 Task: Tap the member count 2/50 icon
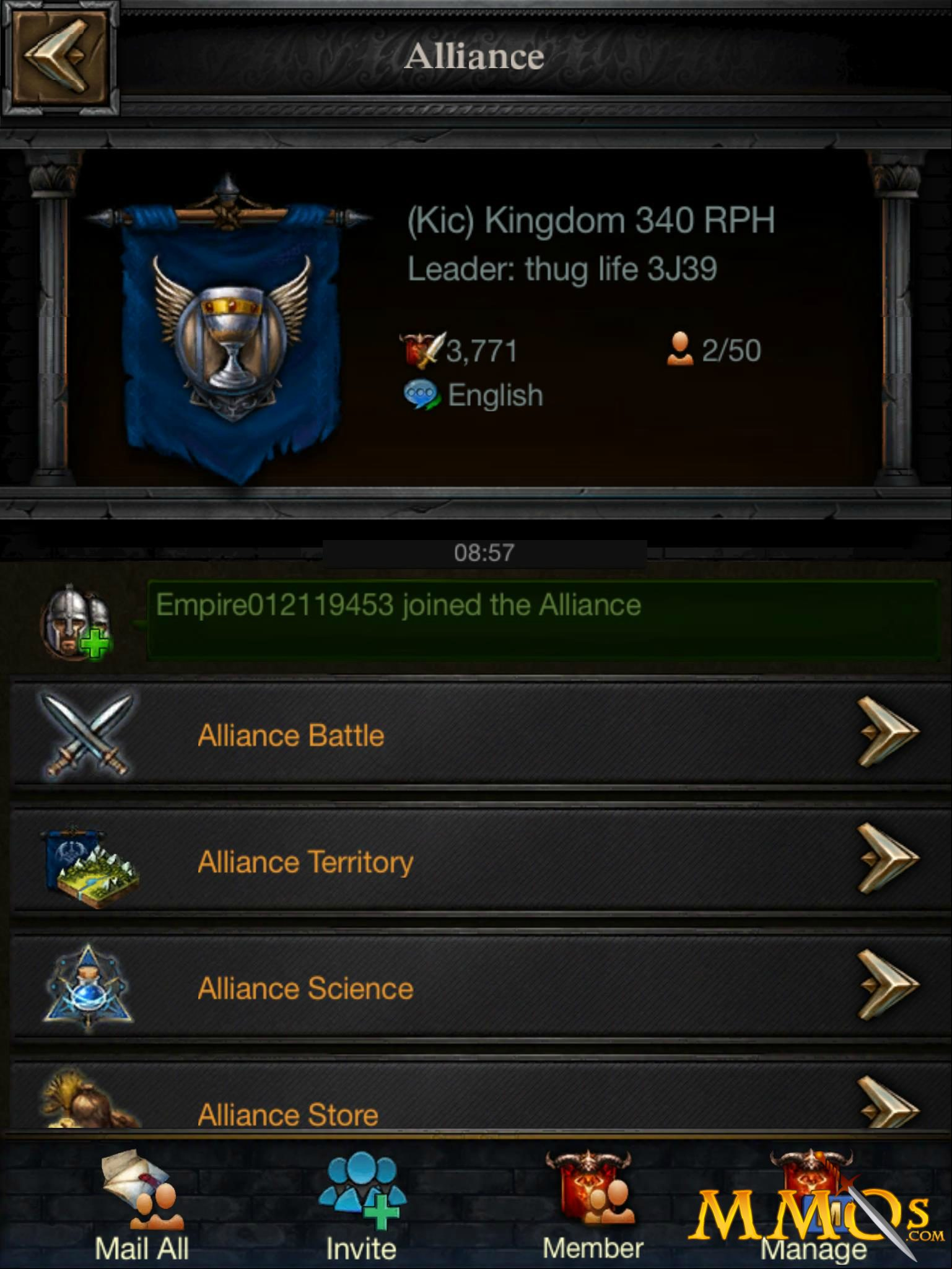click(x=679, y=349)
